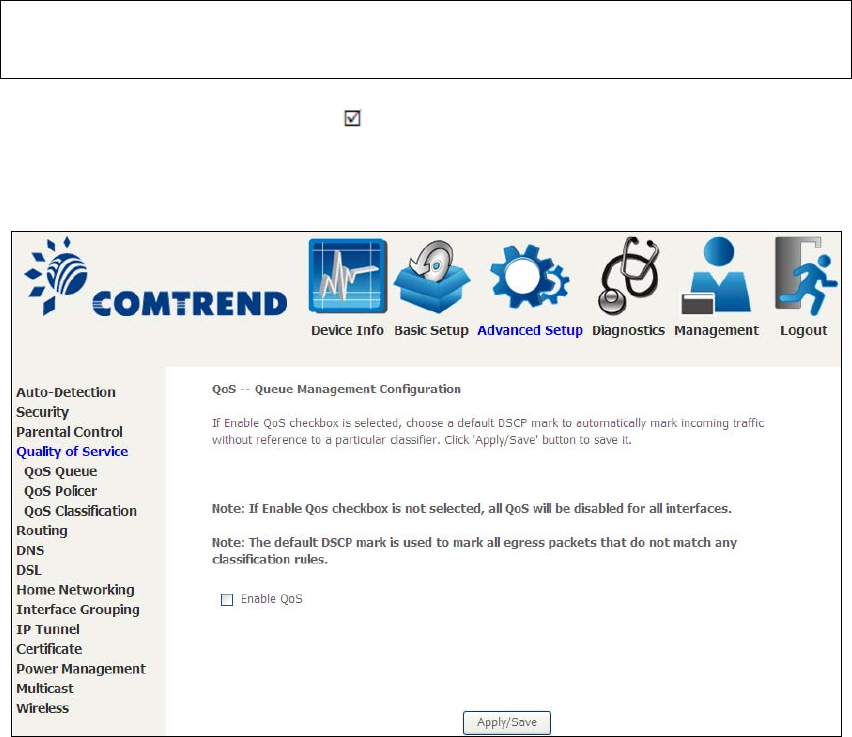Click the 'Enable QoS' label text
This screenshot has width=852, height=737.
[x=272, y=599]
